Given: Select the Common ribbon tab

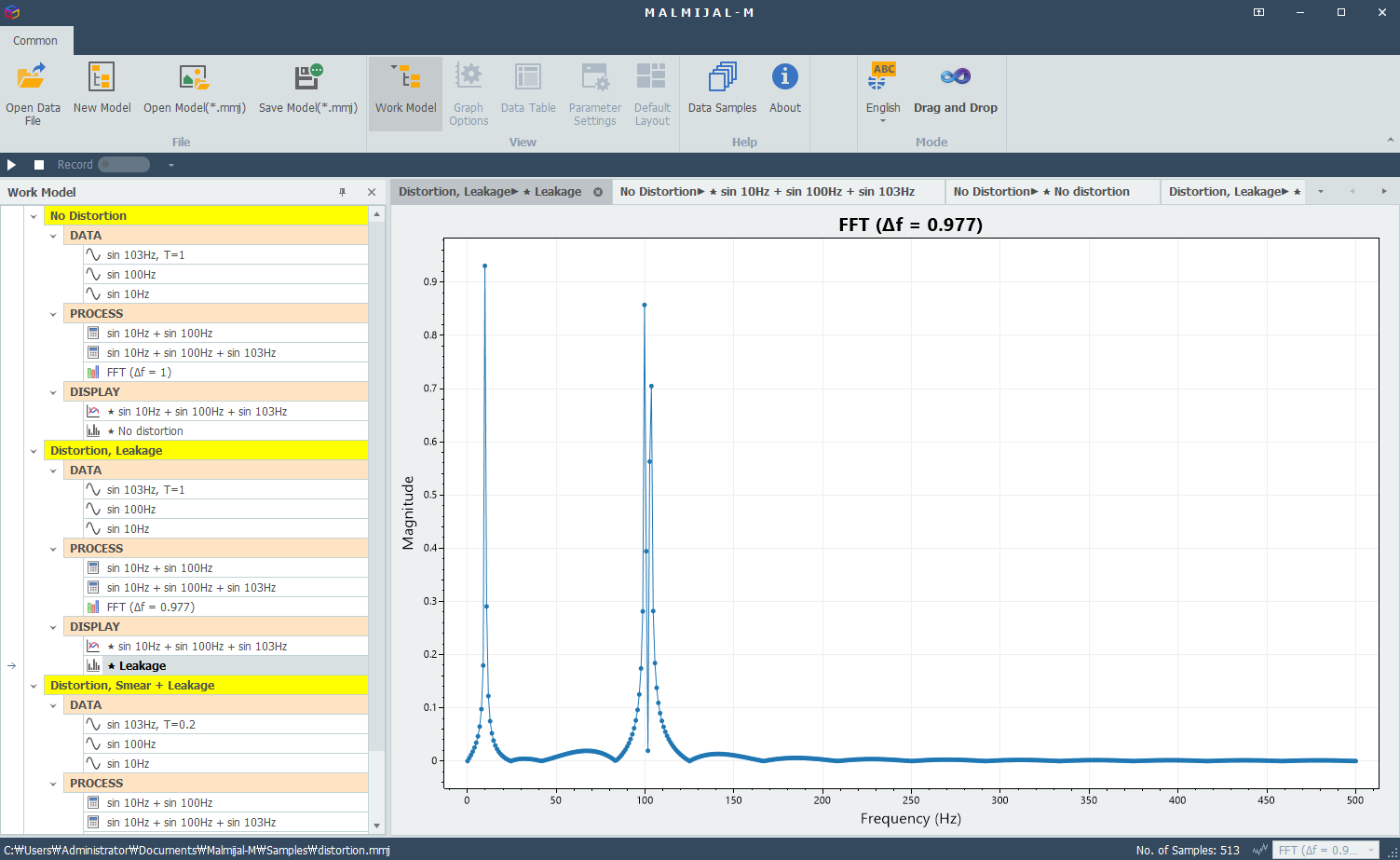Looking at the screenshot, I should tap(35, 41).
